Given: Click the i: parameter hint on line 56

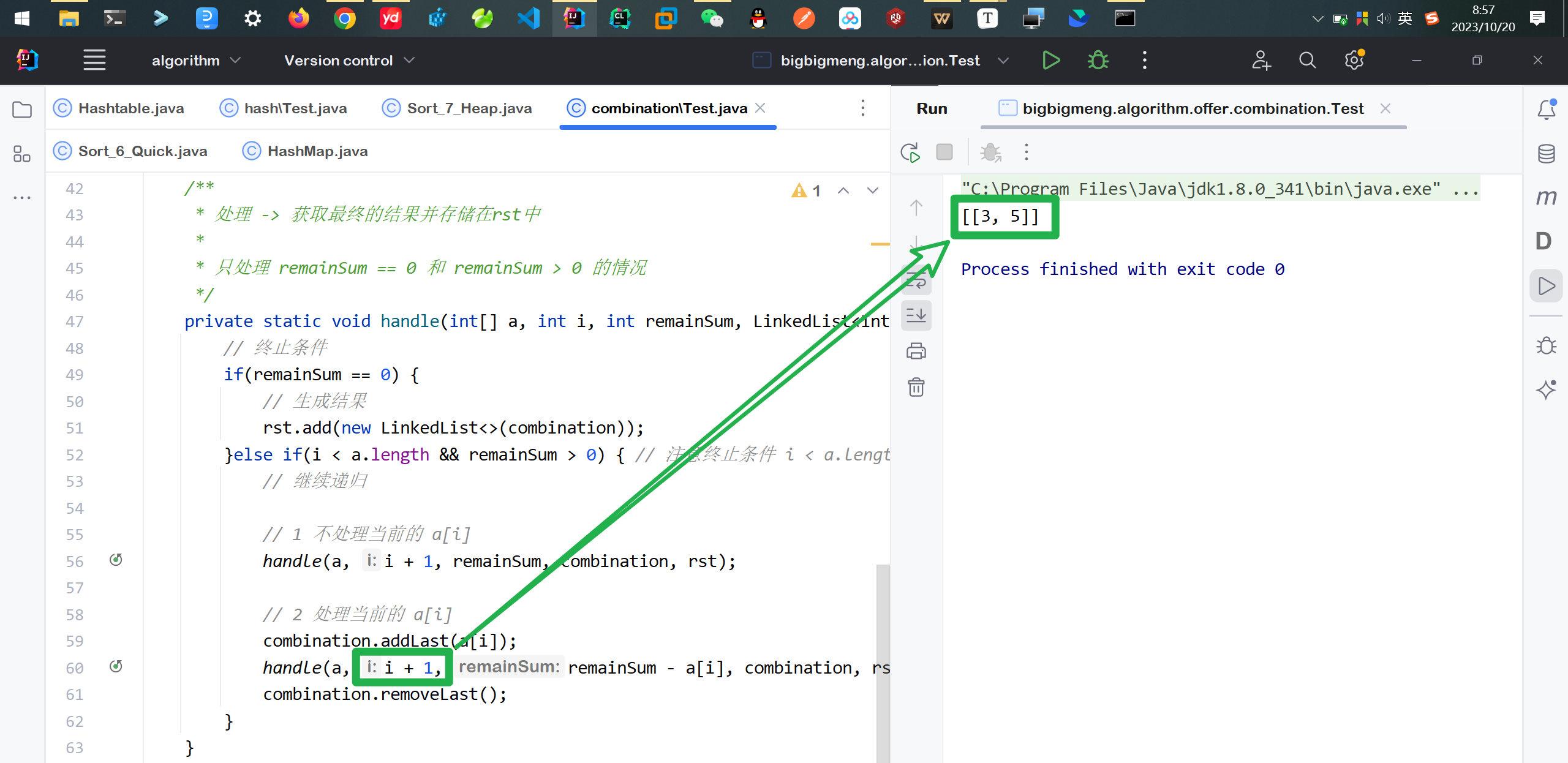Looking at the screenshot, I should point(372,560).
